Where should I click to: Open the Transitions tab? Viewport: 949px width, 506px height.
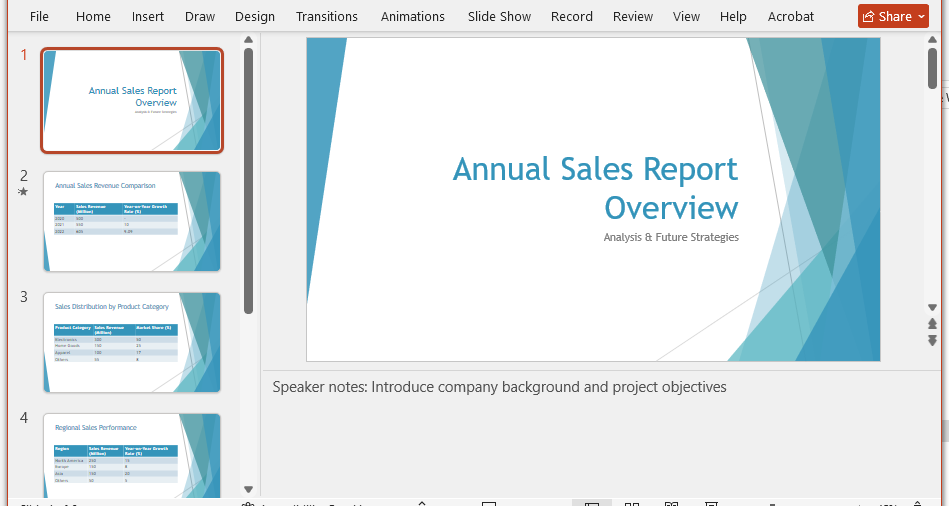[327, 16]
